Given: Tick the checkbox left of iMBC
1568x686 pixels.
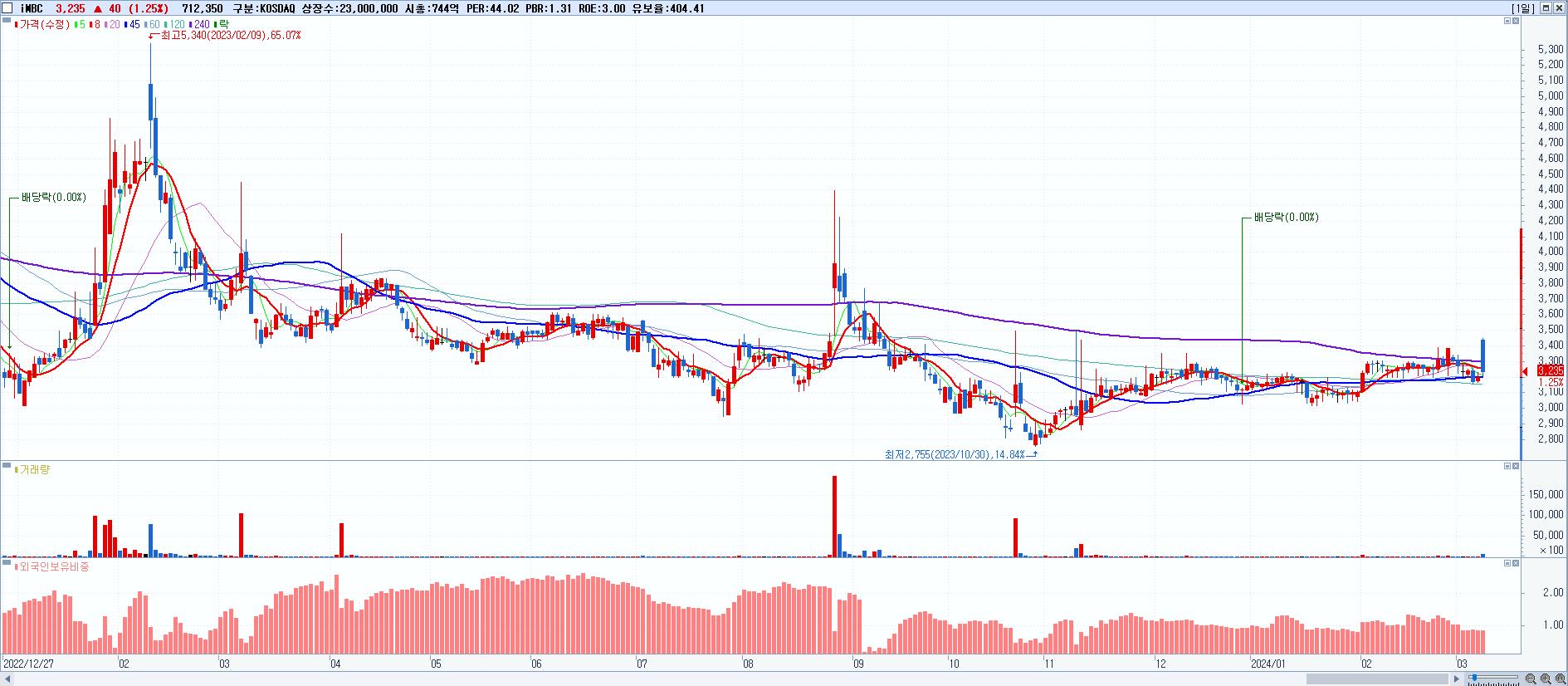Looking at the screenshot, I should (7, 8).
